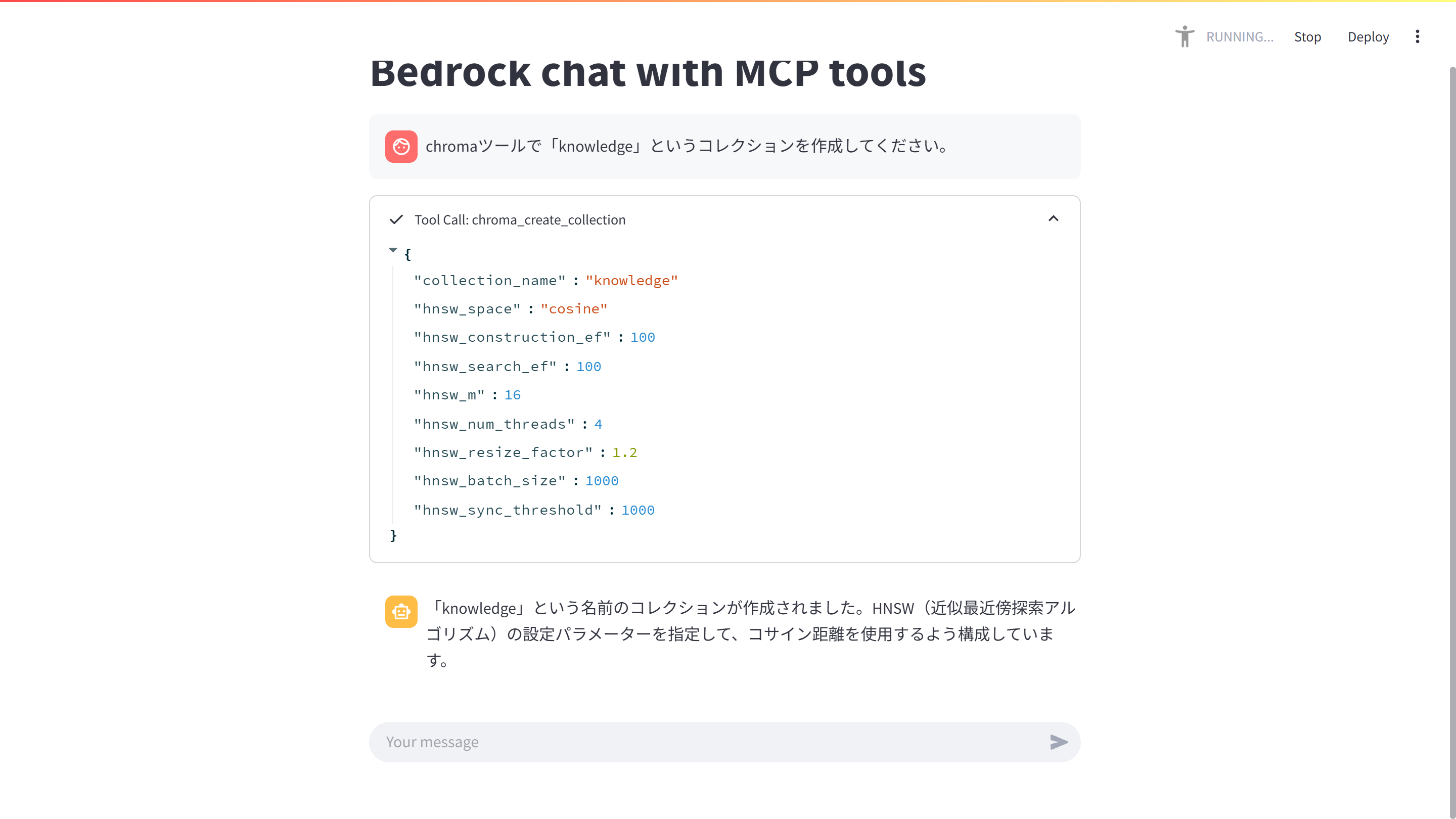
Task: Click the running status figure icon in header
Action: coord(1185,36)
